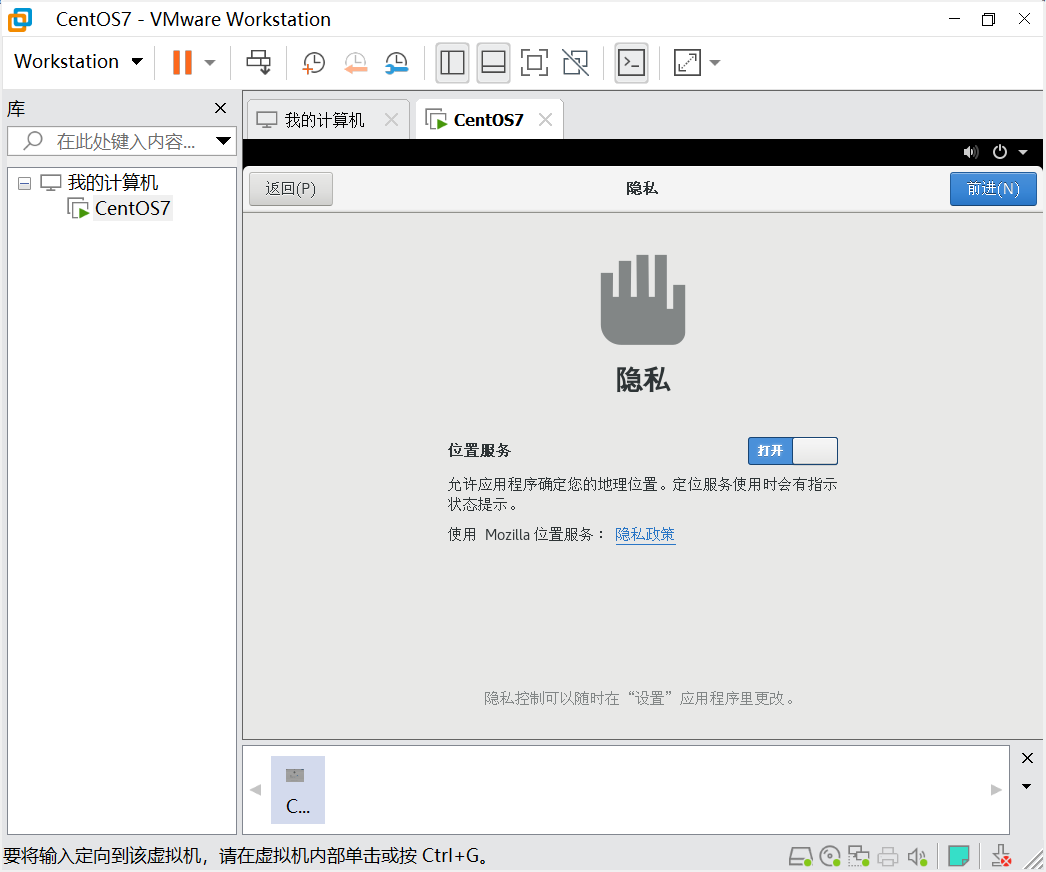Viewport: 1046px width, 872px height.
Task: Send Ctrl+Alt+Del to the VM
Action: pyautogui.click(x=259, y=63)
